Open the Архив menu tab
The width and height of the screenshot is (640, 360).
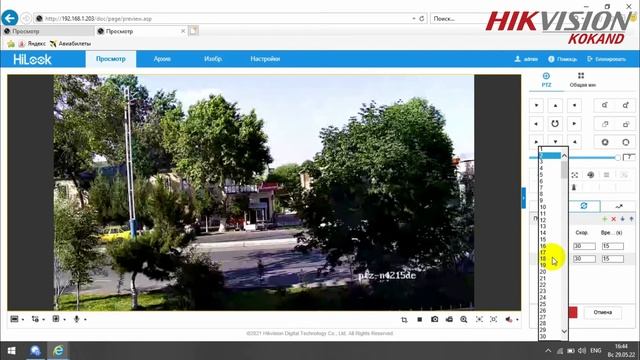(162, 59)
